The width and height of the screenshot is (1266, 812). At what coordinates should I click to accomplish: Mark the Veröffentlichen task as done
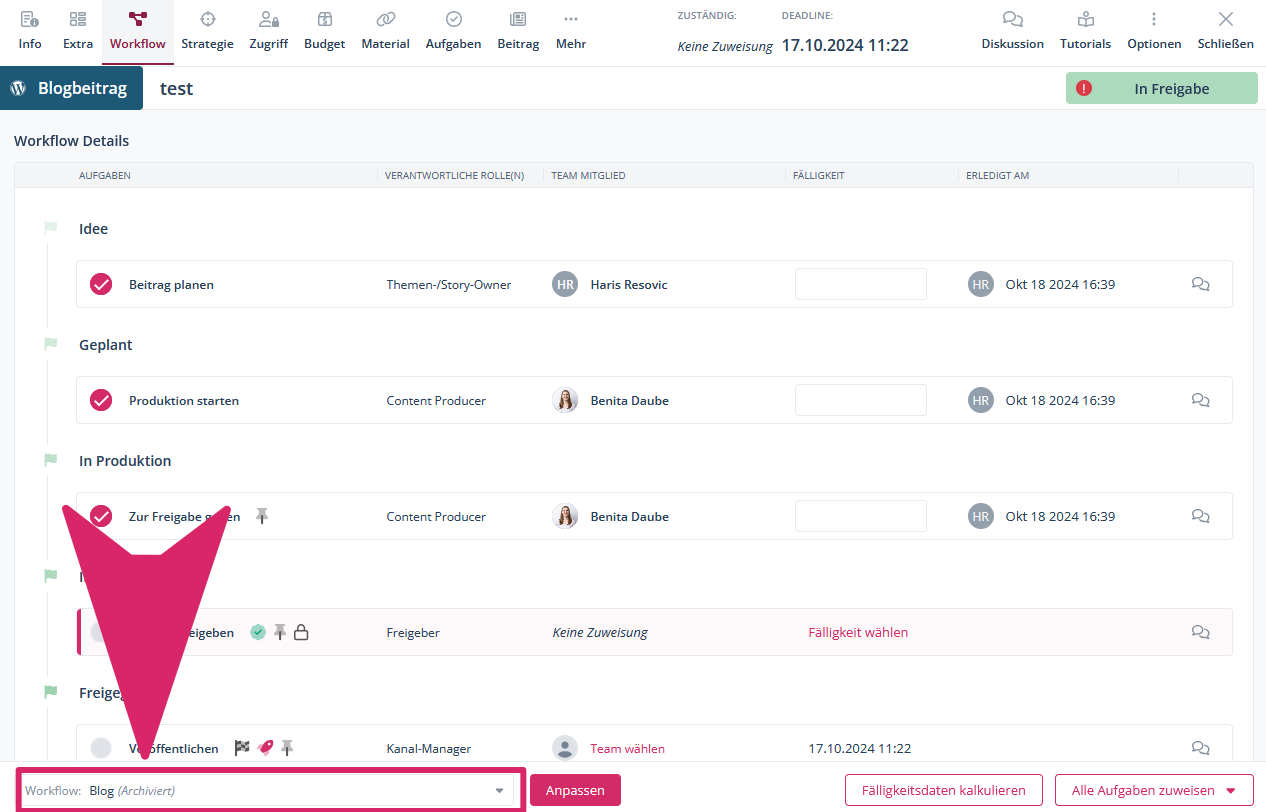tap(101, 748)
